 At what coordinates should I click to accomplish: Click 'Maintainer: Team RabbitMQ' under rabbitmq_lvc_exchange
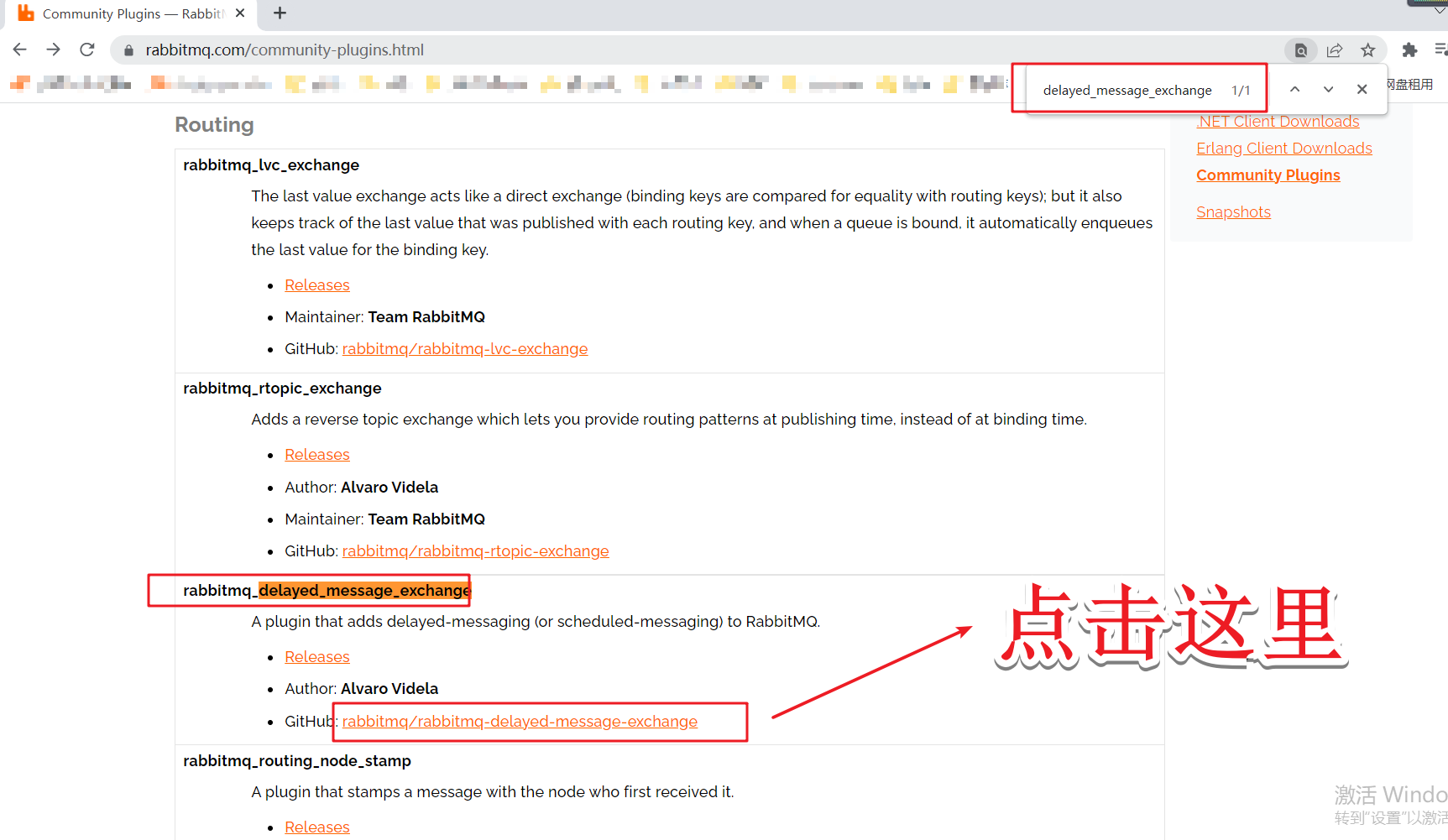click(384, 317)
